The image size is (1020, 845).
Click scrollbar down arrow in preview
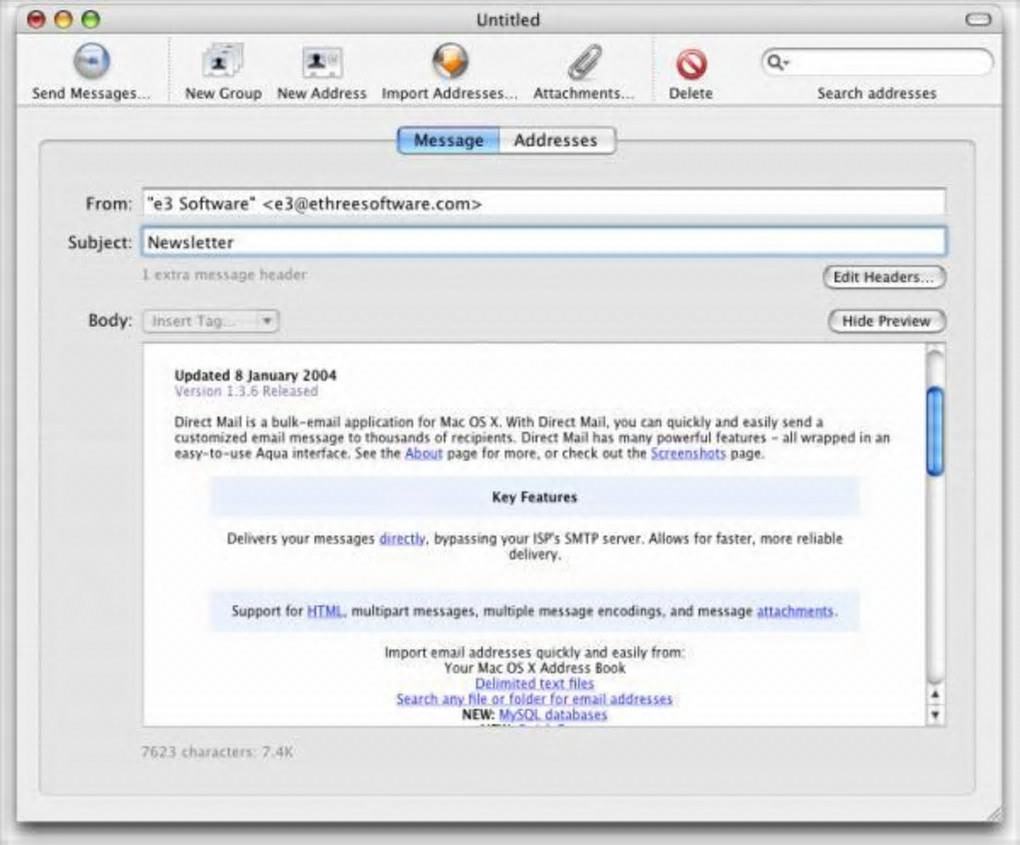coord(935,715)
